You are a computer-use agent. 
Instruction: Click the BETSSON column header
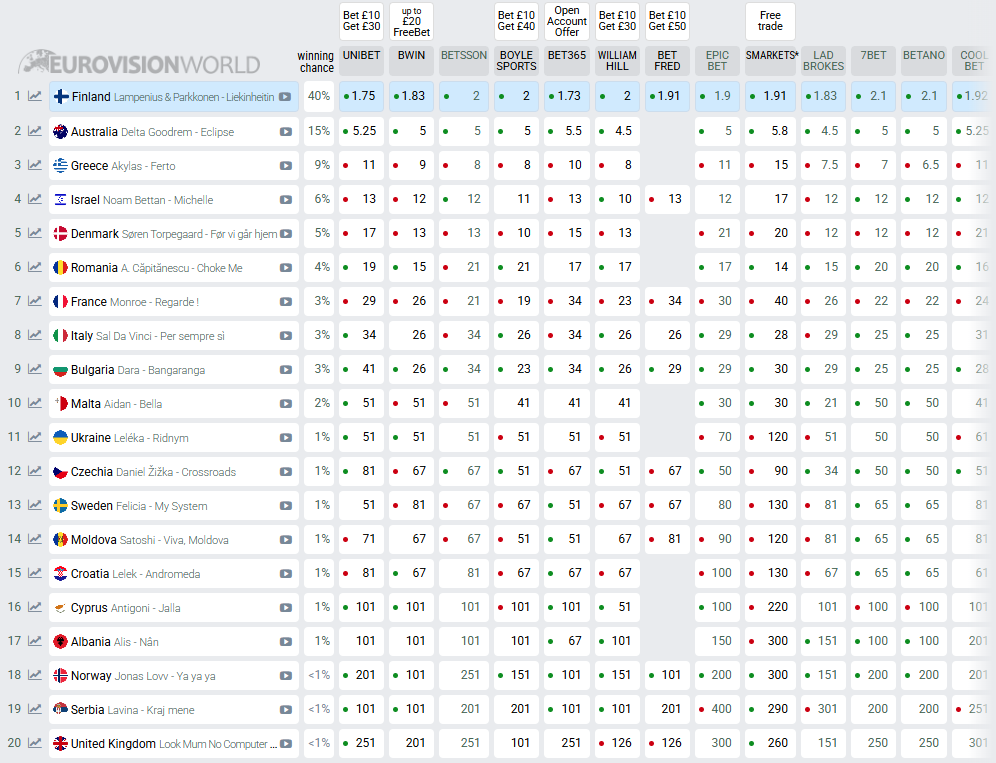click(464, 60)
